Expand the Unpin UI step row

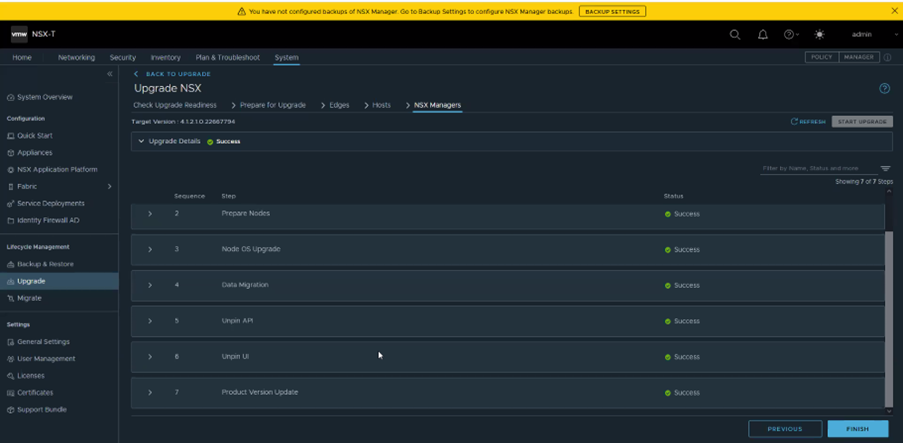[x=150, y=357]
